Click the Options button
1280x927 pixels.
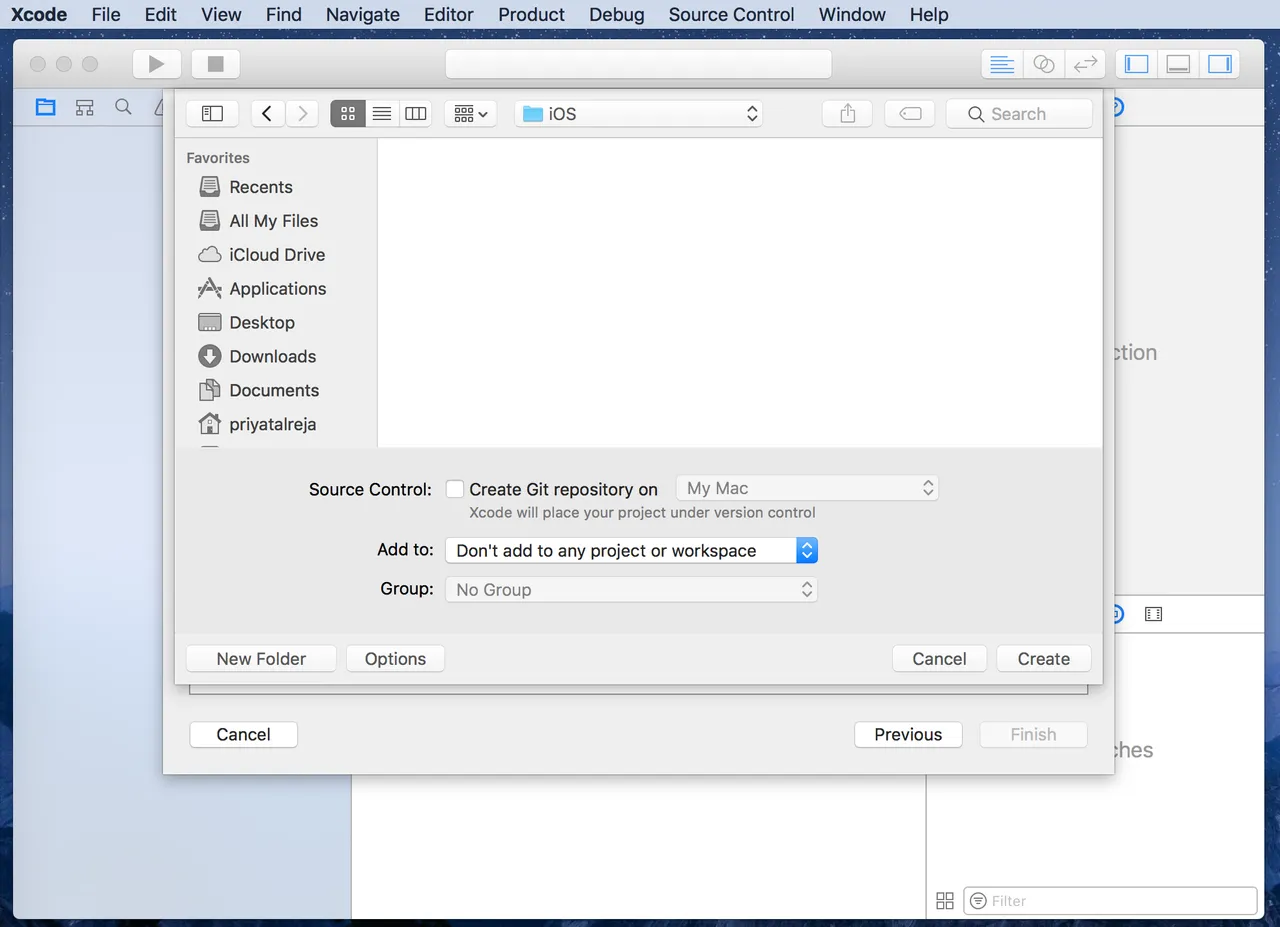[395, 658]
